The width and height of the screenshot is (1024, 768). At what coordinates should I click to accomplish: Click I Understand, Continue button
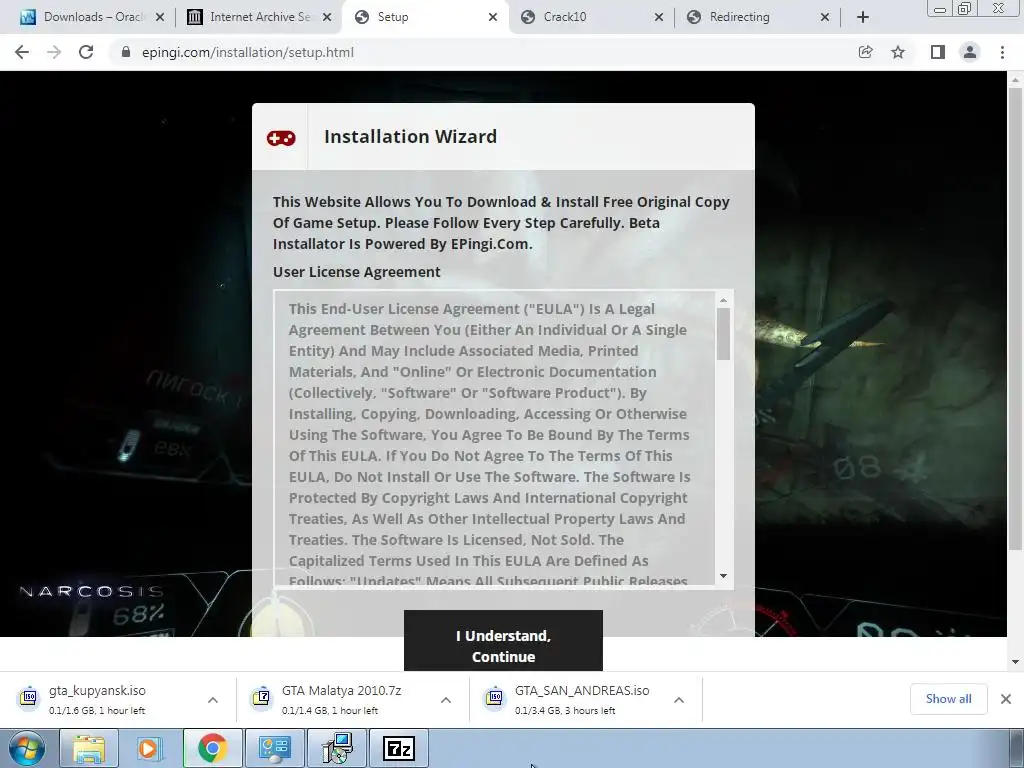503,641
